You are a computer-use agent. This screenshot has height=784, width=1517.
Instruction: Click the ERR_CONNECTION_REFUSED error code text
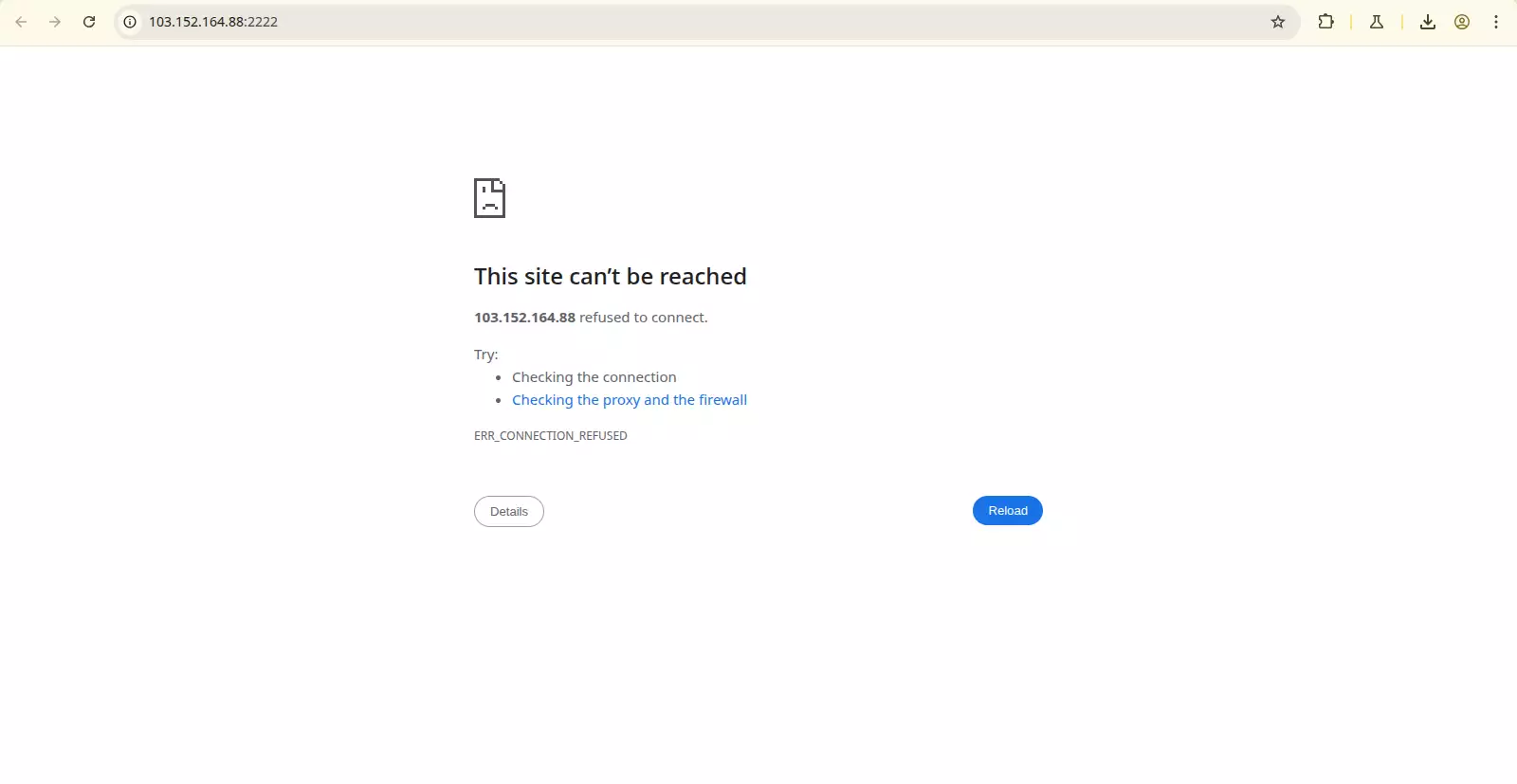[x=551, y=436]
